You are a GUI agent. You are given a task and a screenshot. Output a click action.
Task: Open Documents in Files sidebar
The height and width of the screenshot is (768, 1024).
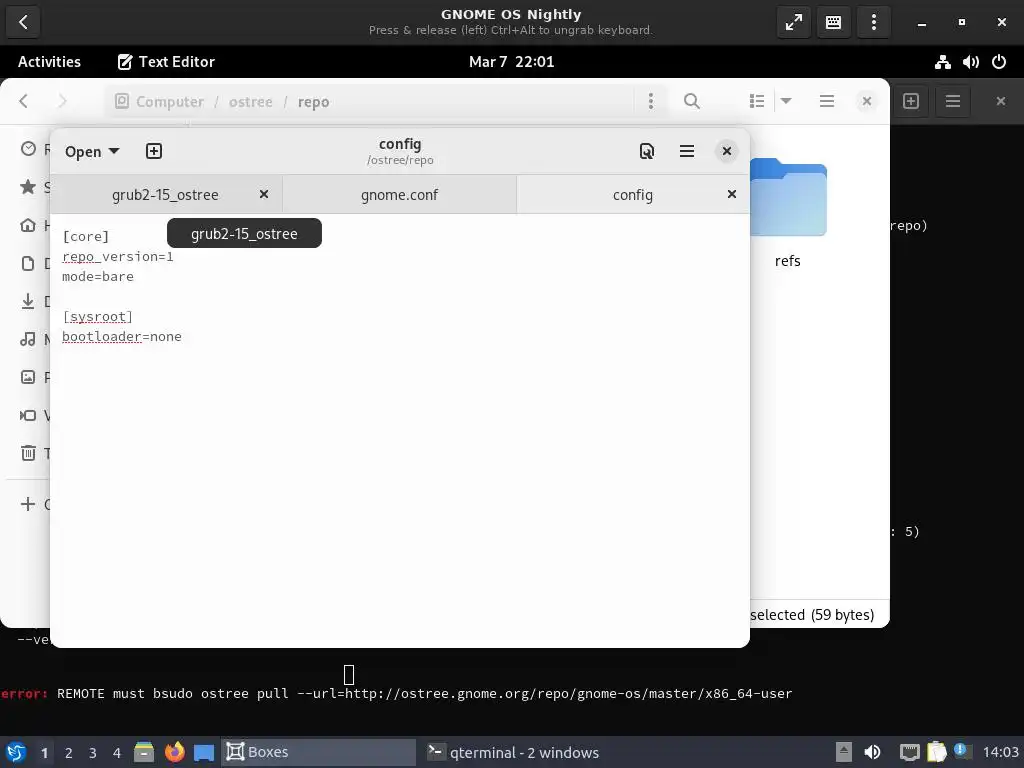coord(28,263)
